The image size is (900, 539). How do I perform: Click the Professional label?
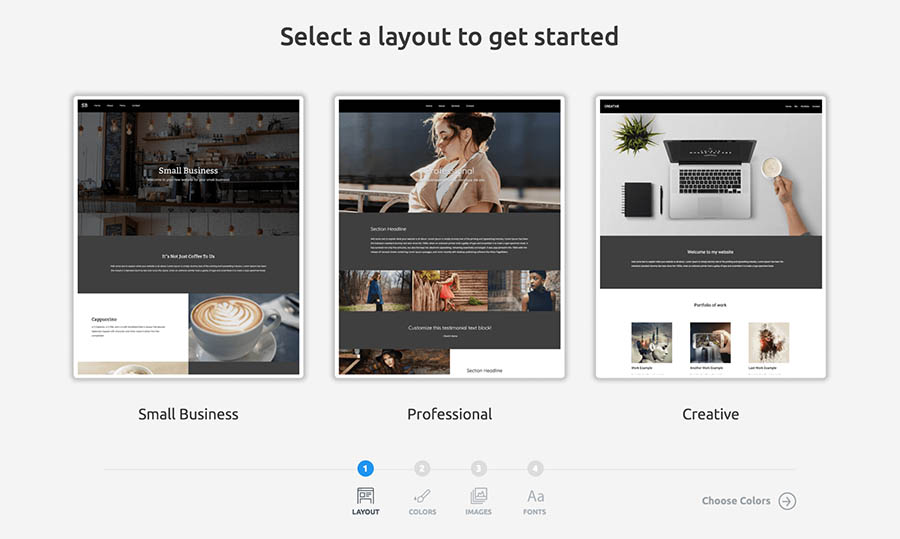point(449,414)
